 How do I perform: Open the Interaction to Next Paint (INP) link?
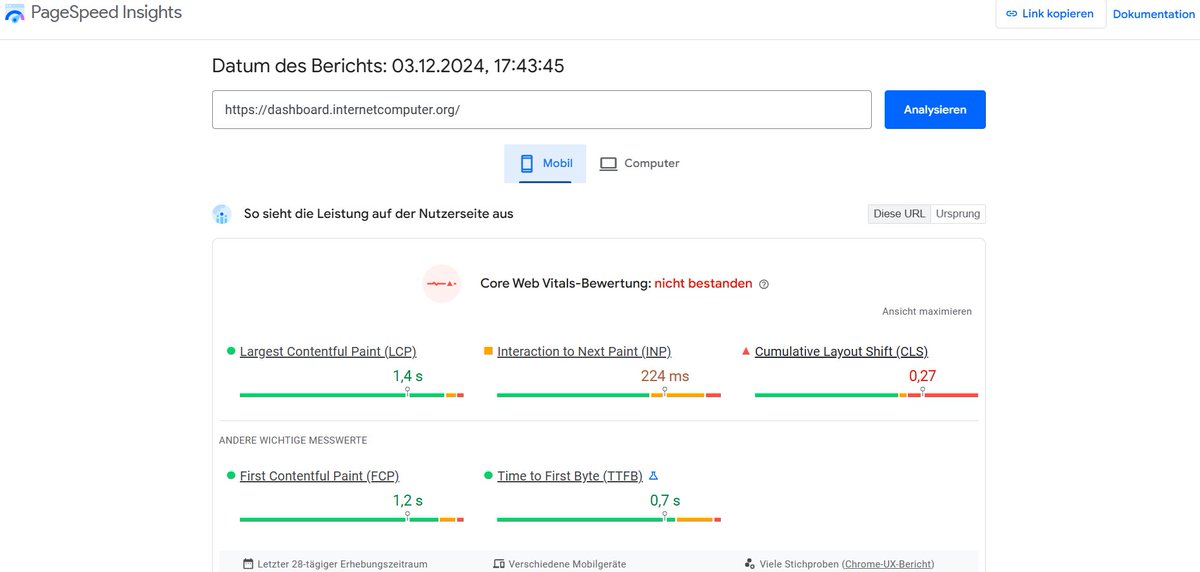coord(584,351)
